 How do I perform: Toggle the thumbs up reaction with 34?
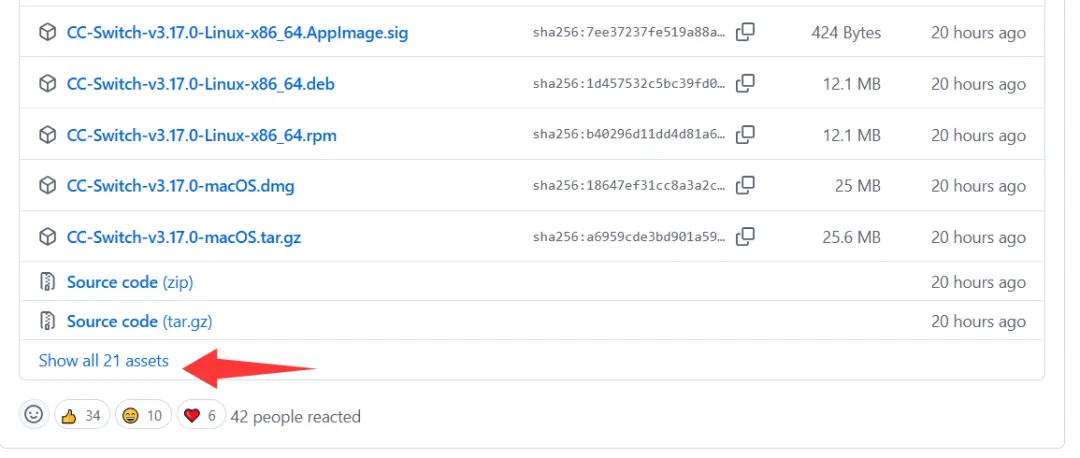point(82,415)
